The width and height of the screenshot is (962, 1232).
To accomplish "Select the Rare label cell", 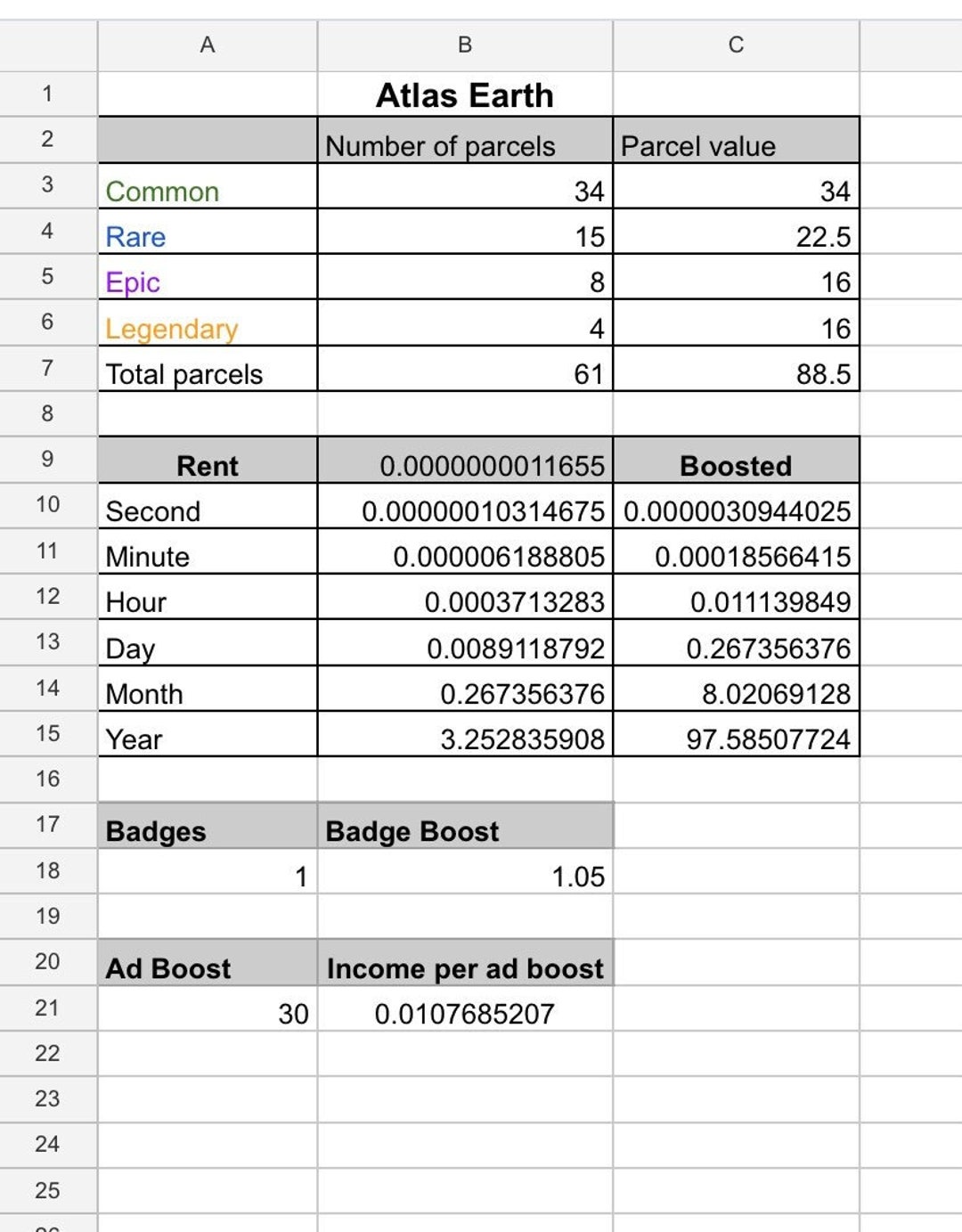I will pyautogui.click(x=208, y=232).
